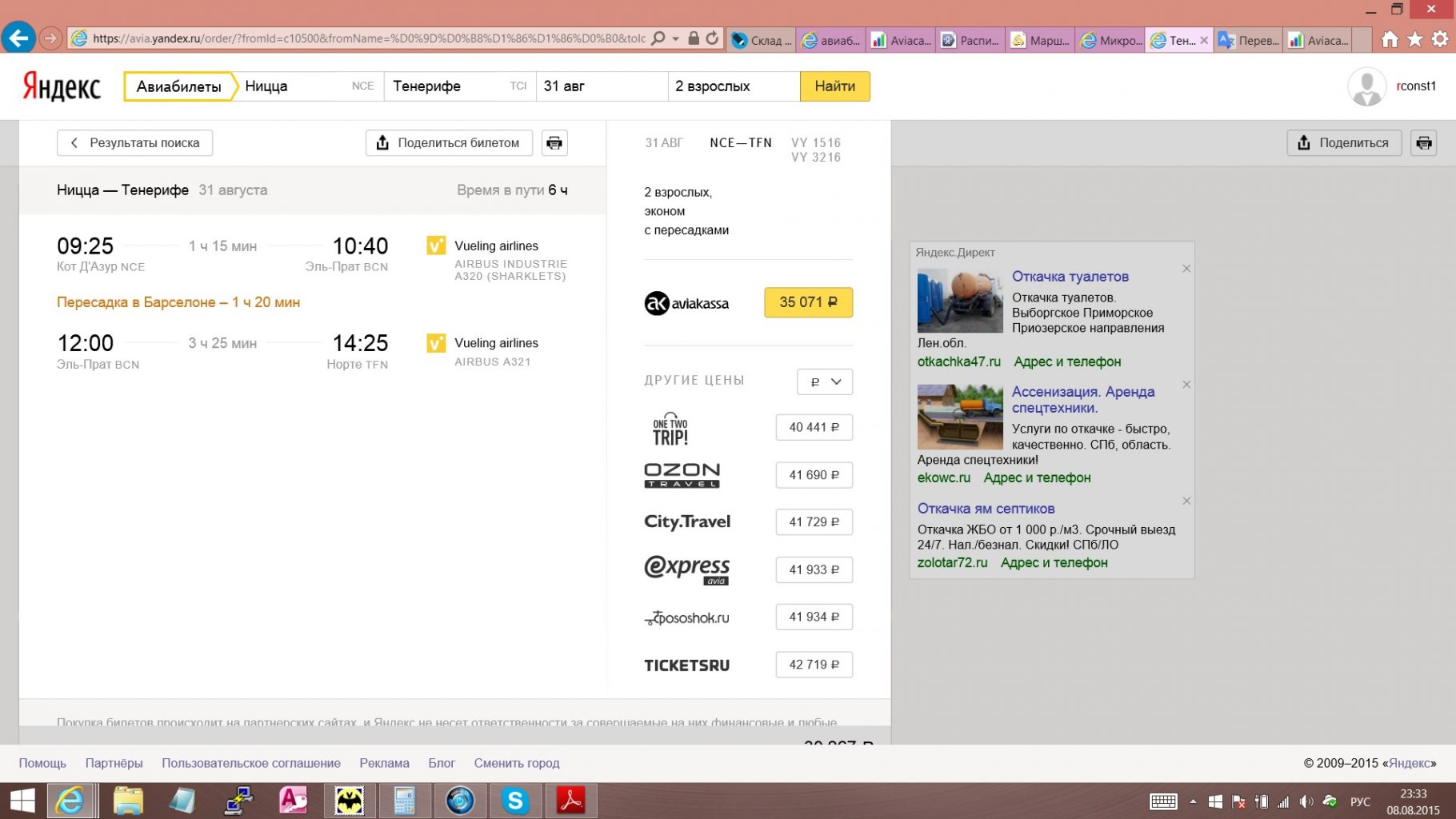Click the Сменить город link
The height and width of the screenshot is (819, 1456).
[x=517, y=764]
